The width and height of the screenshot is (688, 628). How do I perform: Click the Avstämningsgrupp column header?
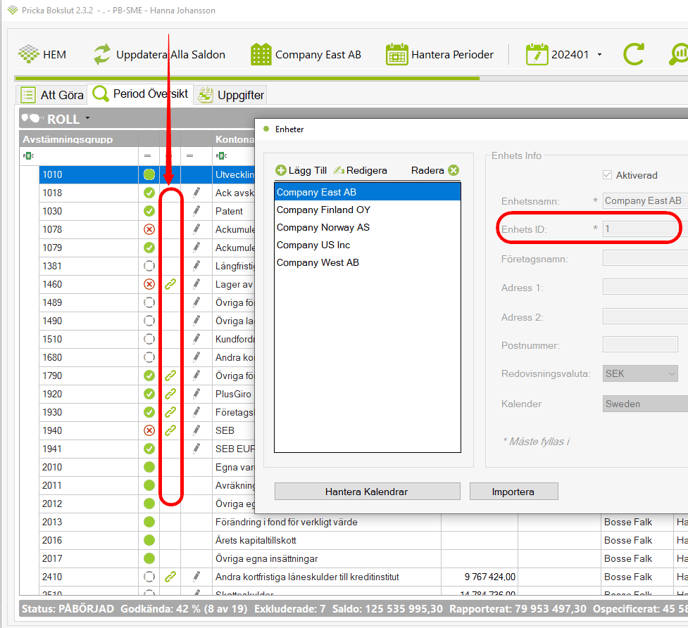[79, 139]
